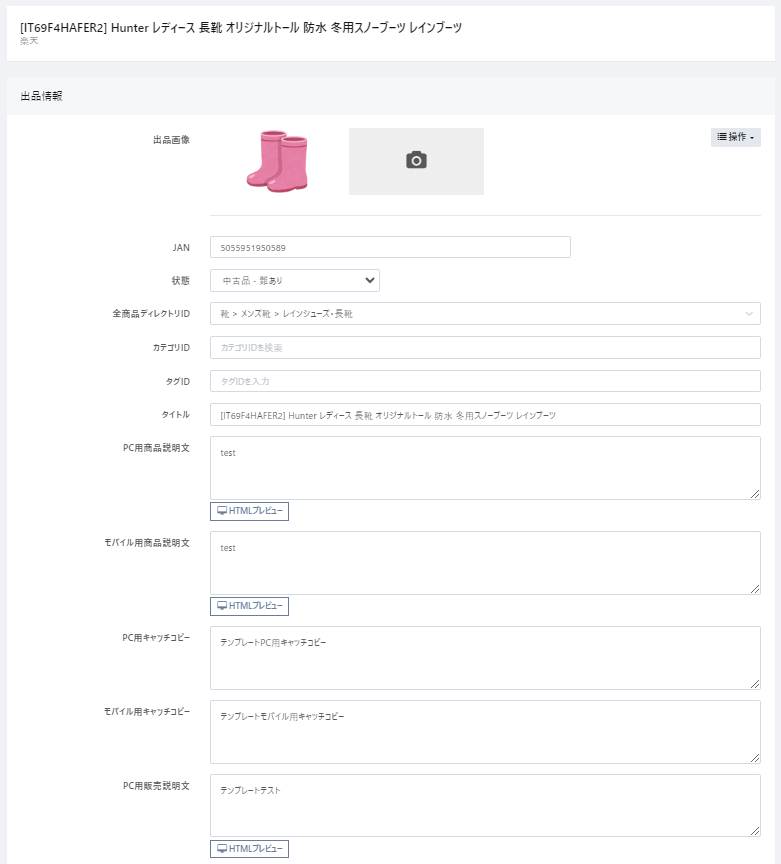Click resize handle of PC用商品説明文 textarea
The image size is (781, 864).
point(755,494)
